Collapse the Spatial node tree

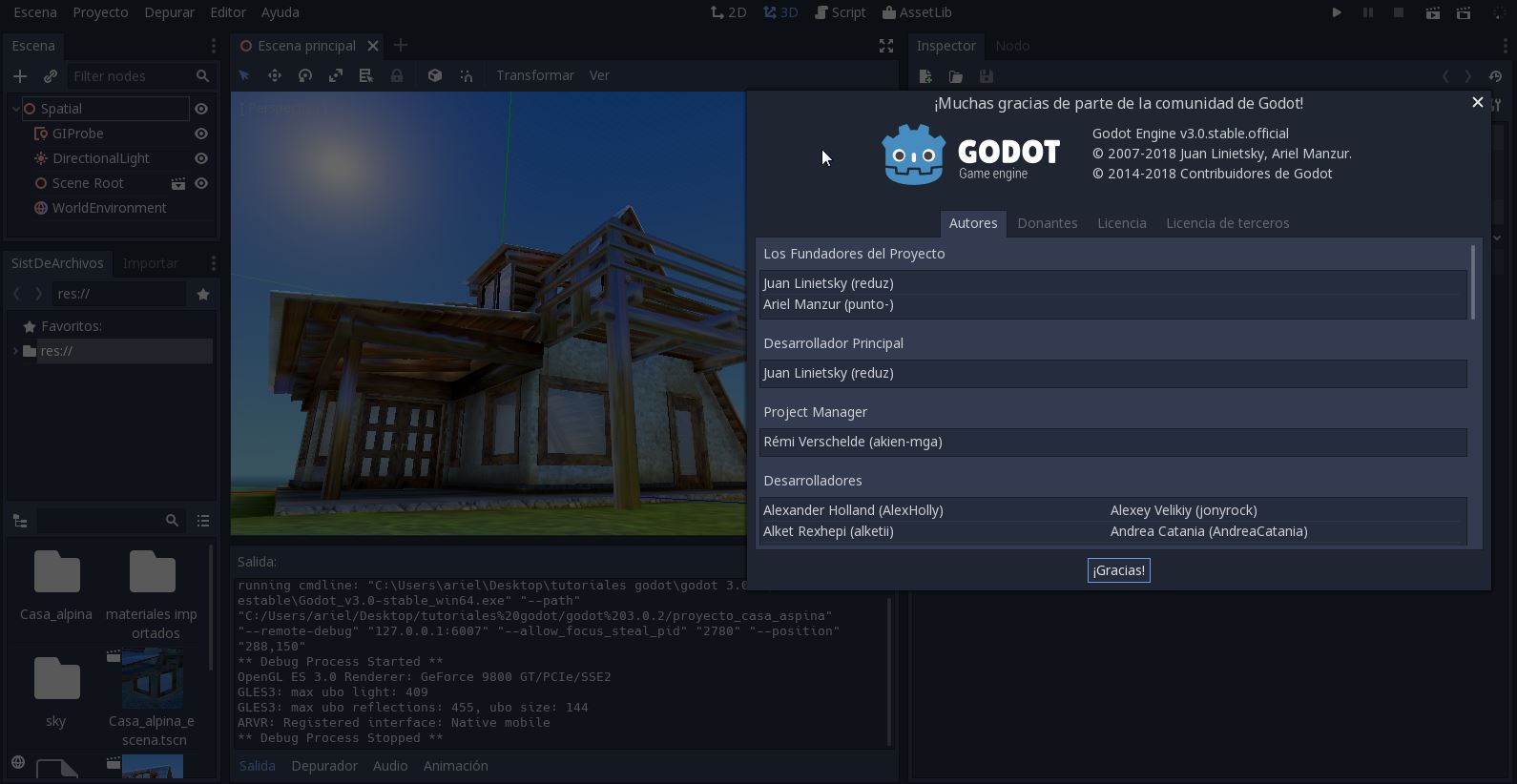coord(16,109)
